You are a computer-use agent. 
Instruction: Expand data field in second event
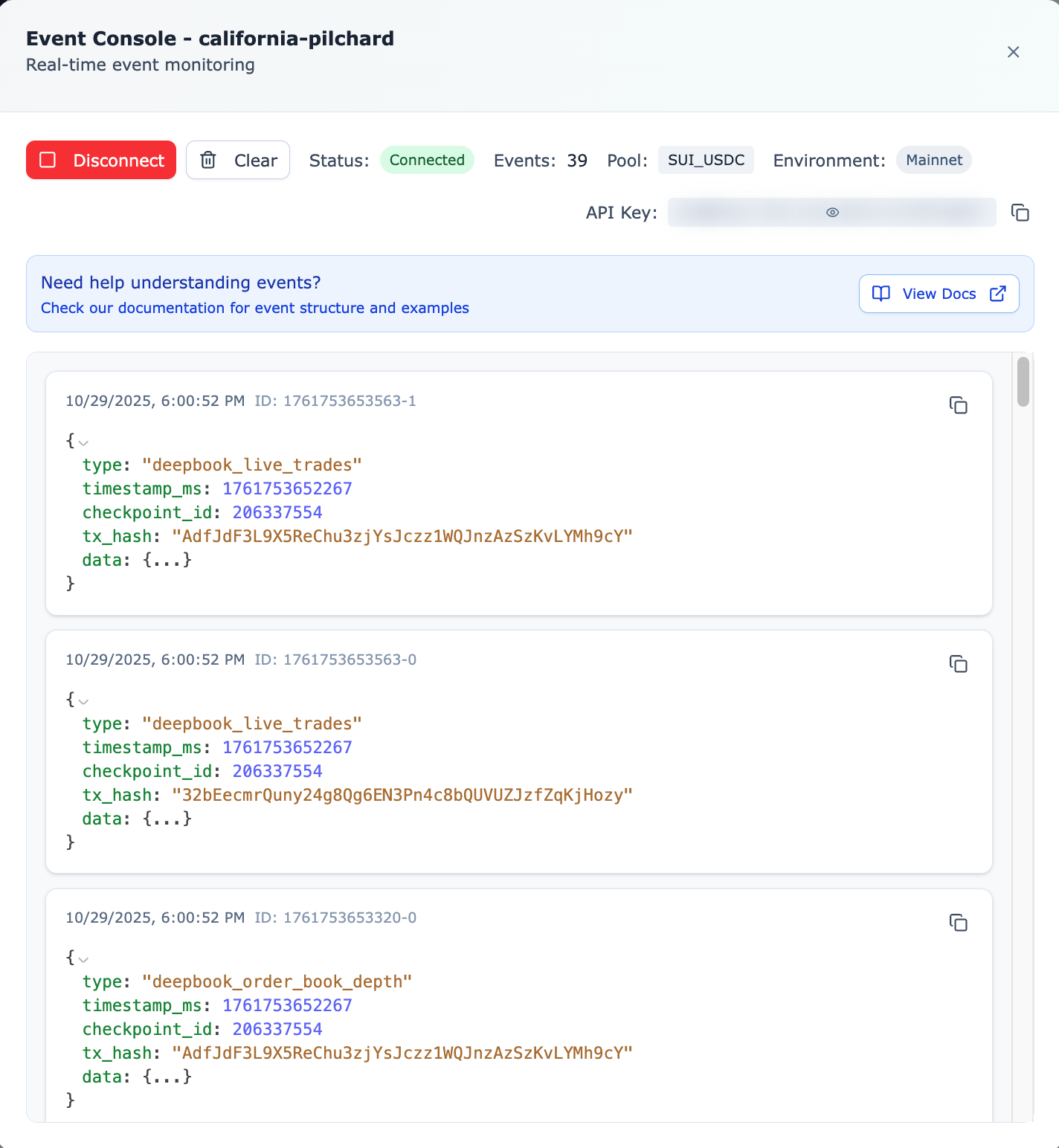pyautogui.click(x=167, y=819)
